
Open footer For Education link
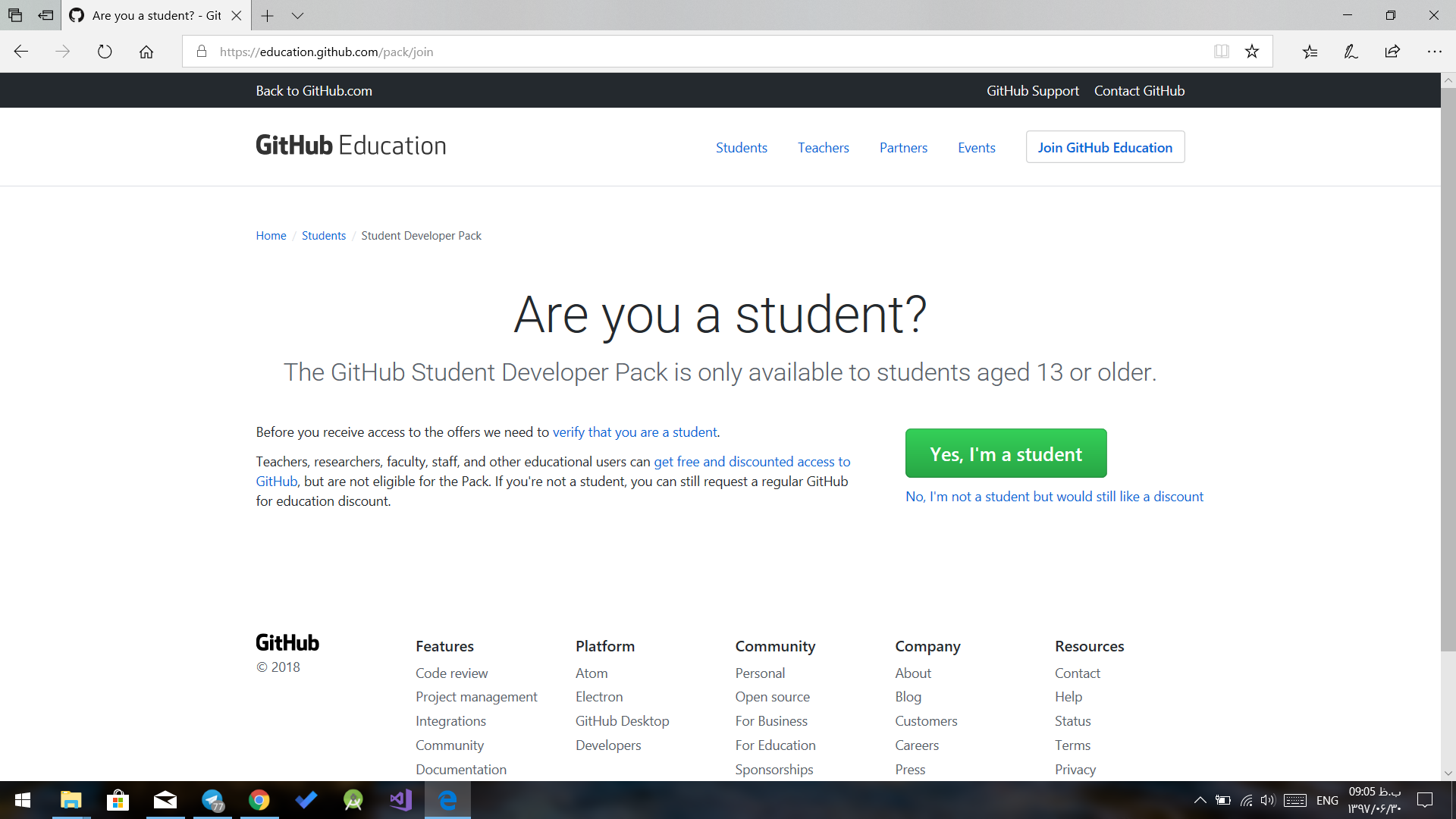click(x=775, y=745)
